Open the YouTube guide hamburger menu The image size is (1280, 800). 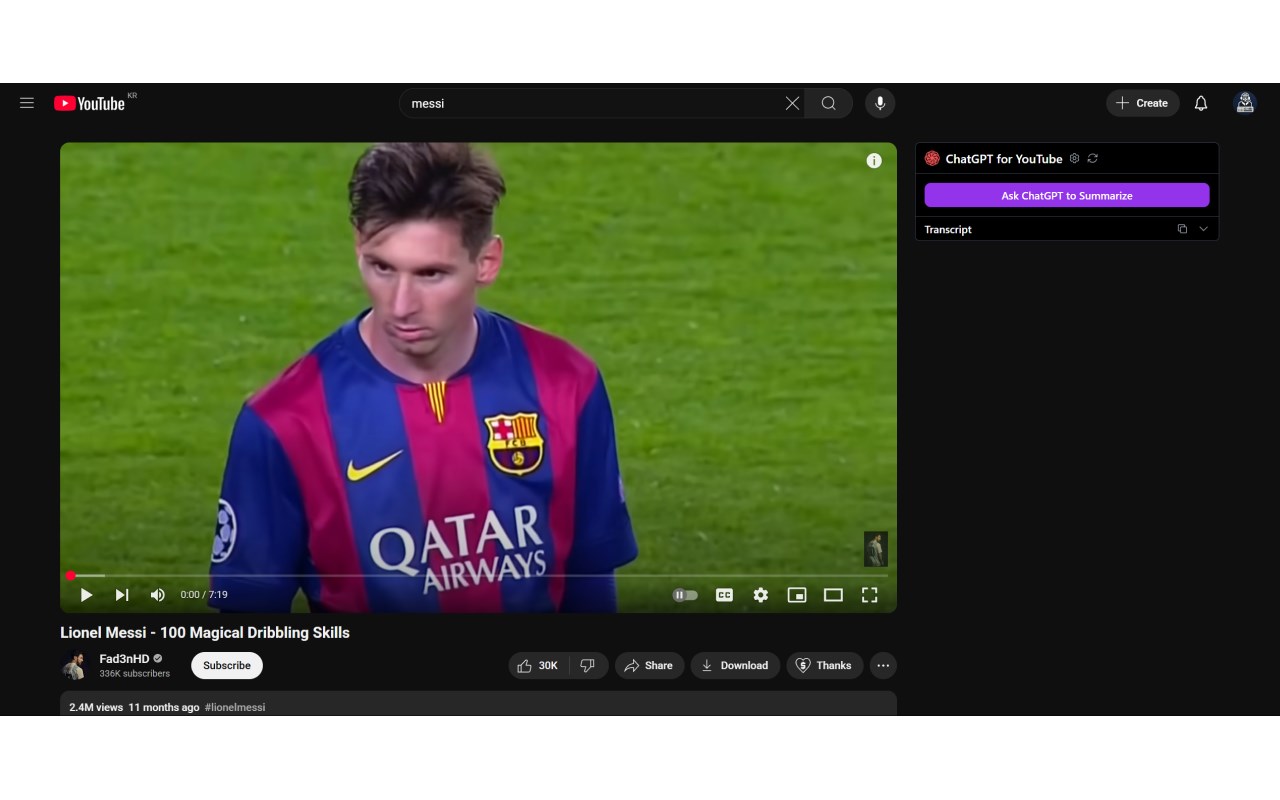[x=27, y=103]
